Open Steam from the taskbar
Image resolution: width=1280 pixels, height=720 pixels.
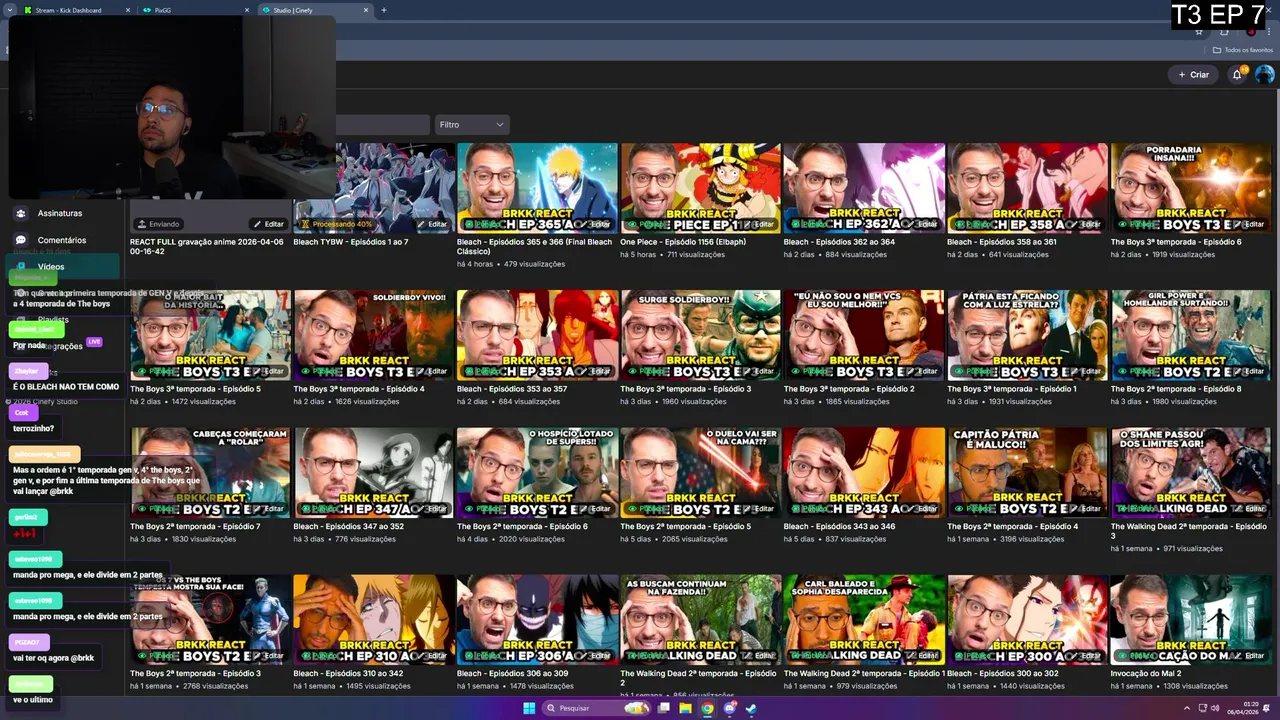pyautogui.click(x=752, y=708)
